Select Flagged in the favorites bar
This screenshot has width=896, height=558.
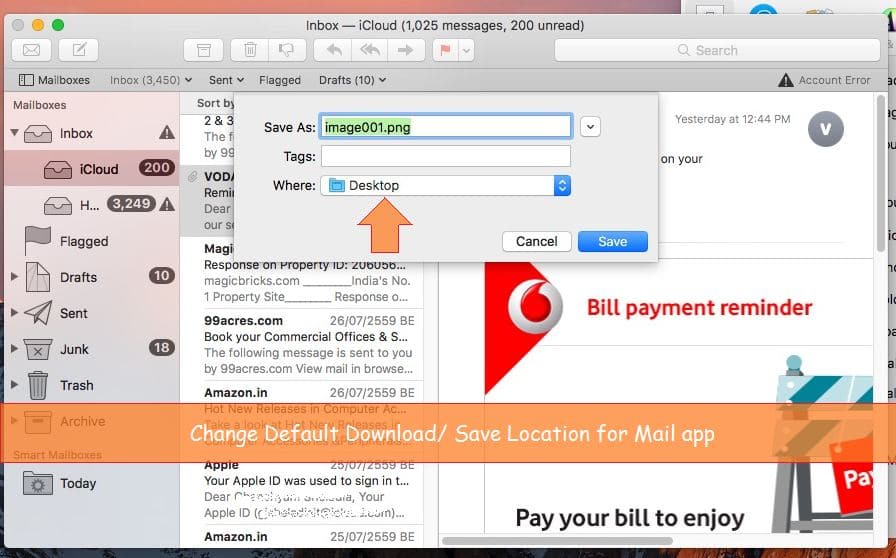[279, 80]
